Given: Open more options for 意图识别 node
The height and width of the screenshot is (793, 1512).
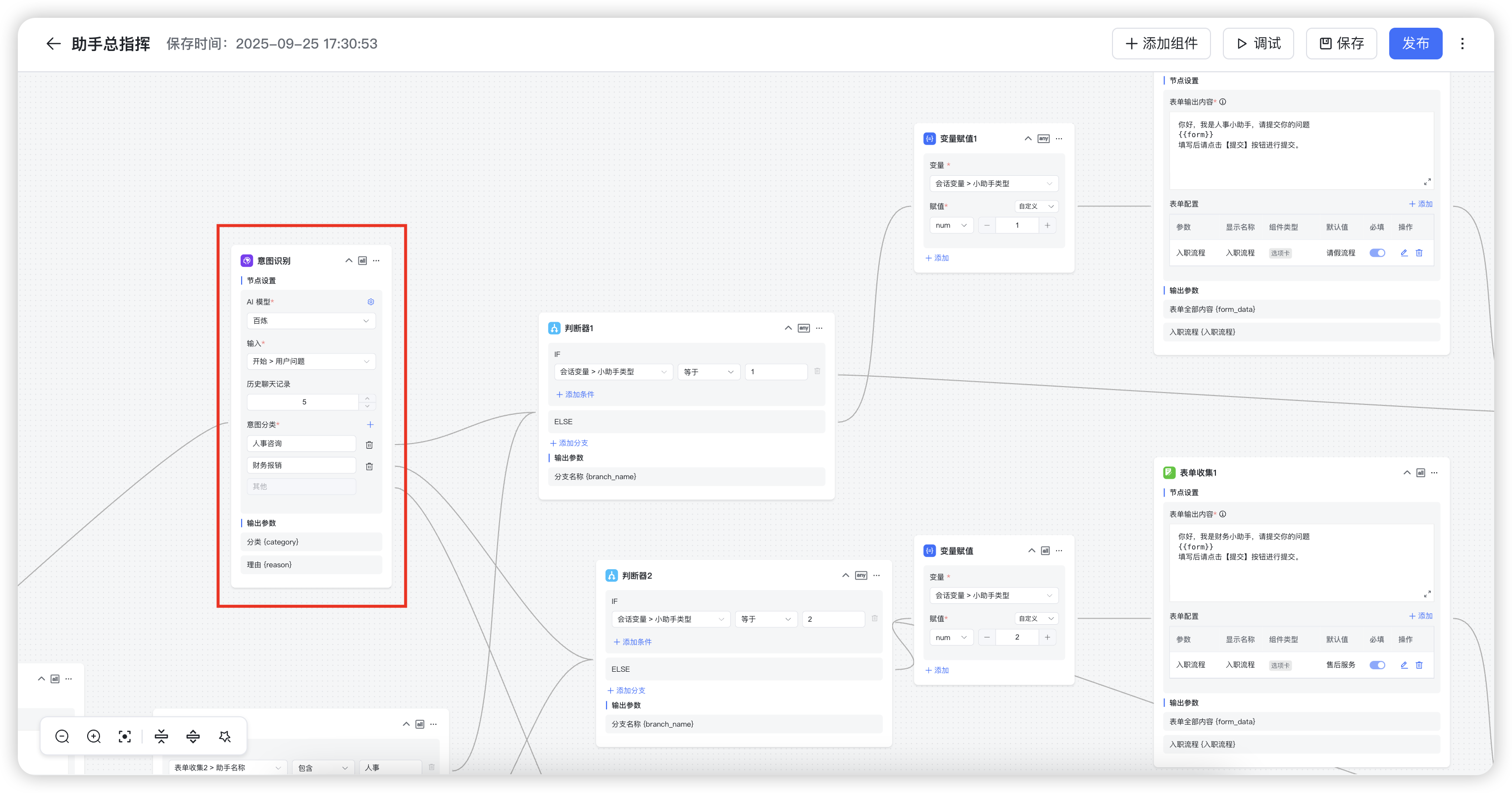Looking at the screenshot, I should tap(376, 260).
